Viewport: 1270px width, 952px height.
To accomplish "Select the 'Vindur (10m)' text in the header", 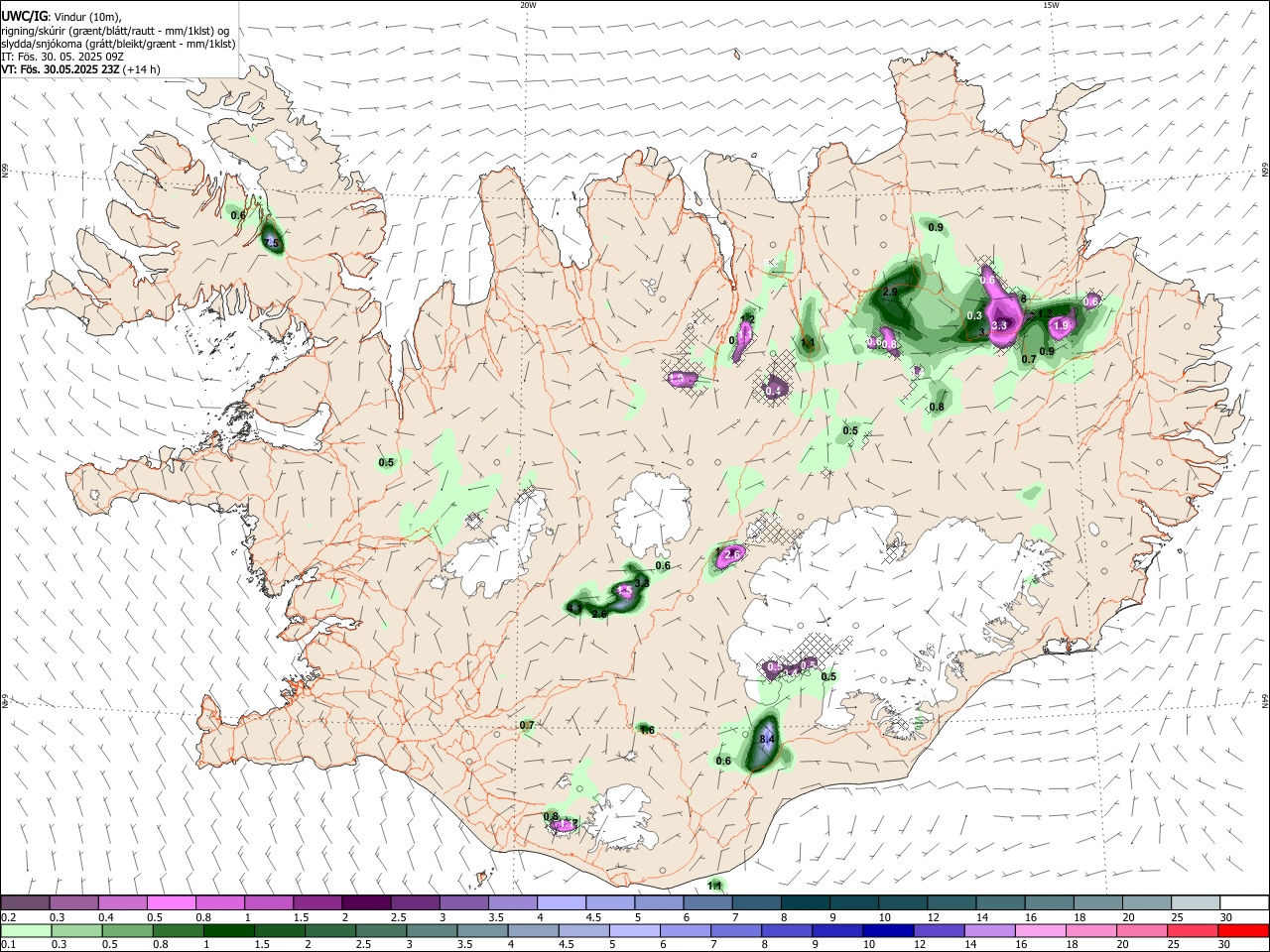I will pyautogui.click(x=87, y=17).
